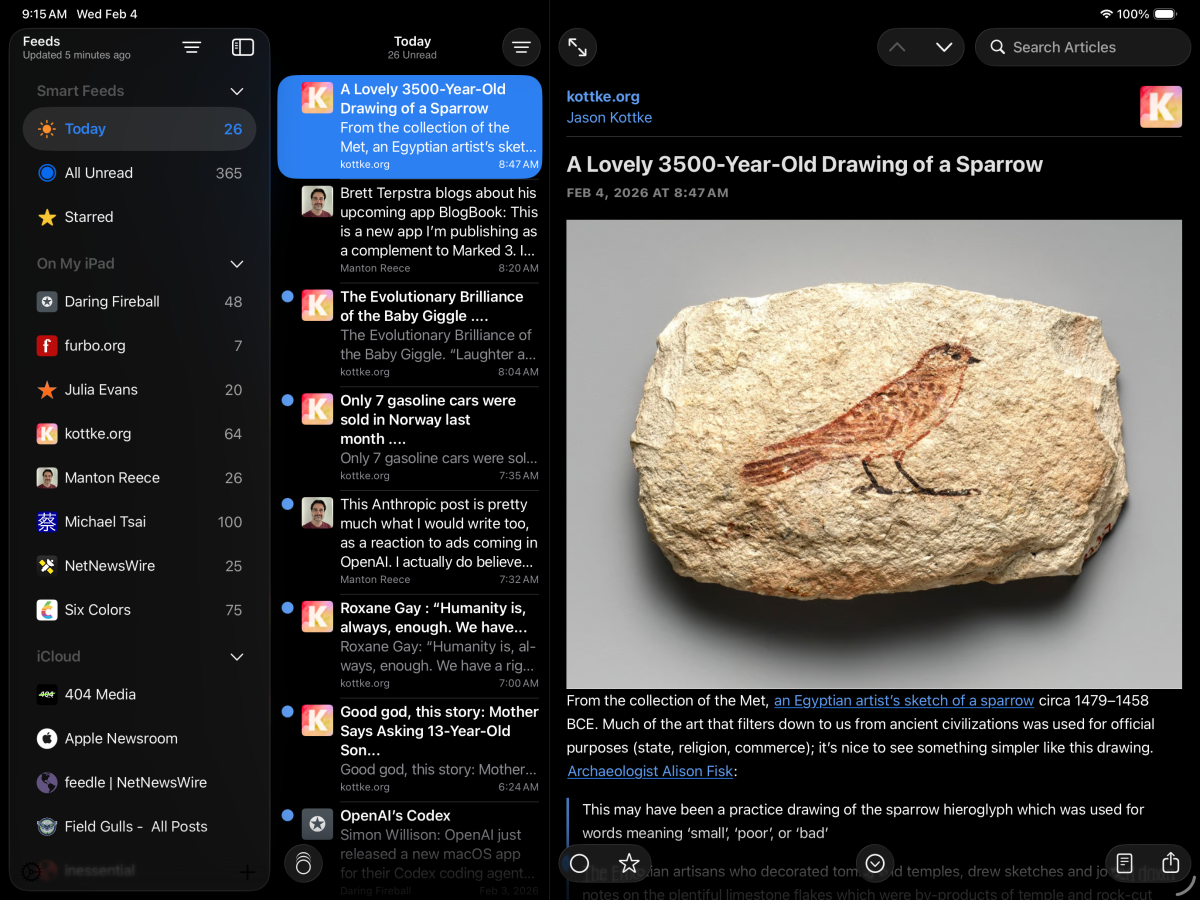Open the timeline filter button
Viewport: 1200px width, 900px height.
521,47
